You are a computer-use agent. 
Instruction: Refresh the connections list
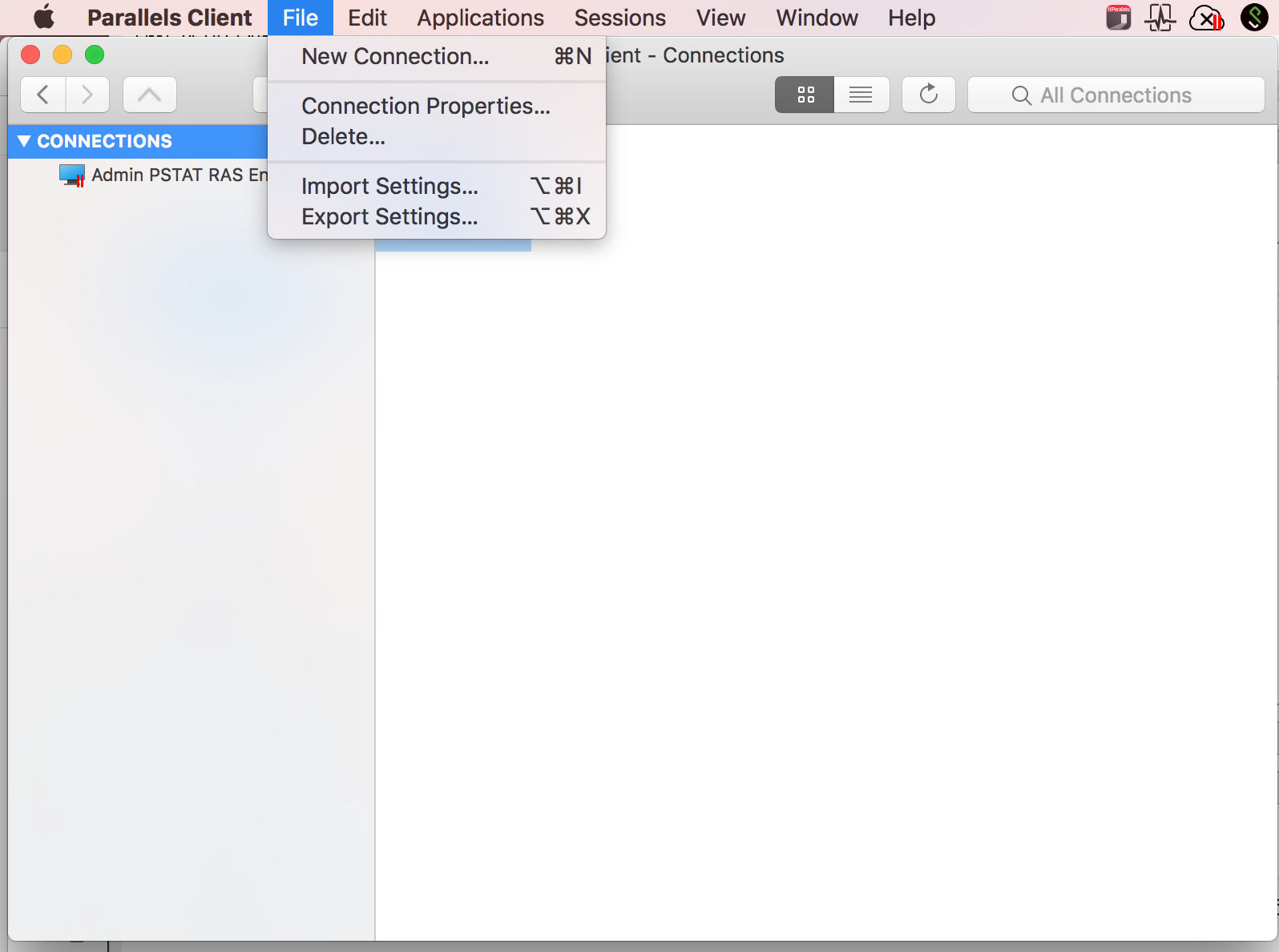coord(929,95)
